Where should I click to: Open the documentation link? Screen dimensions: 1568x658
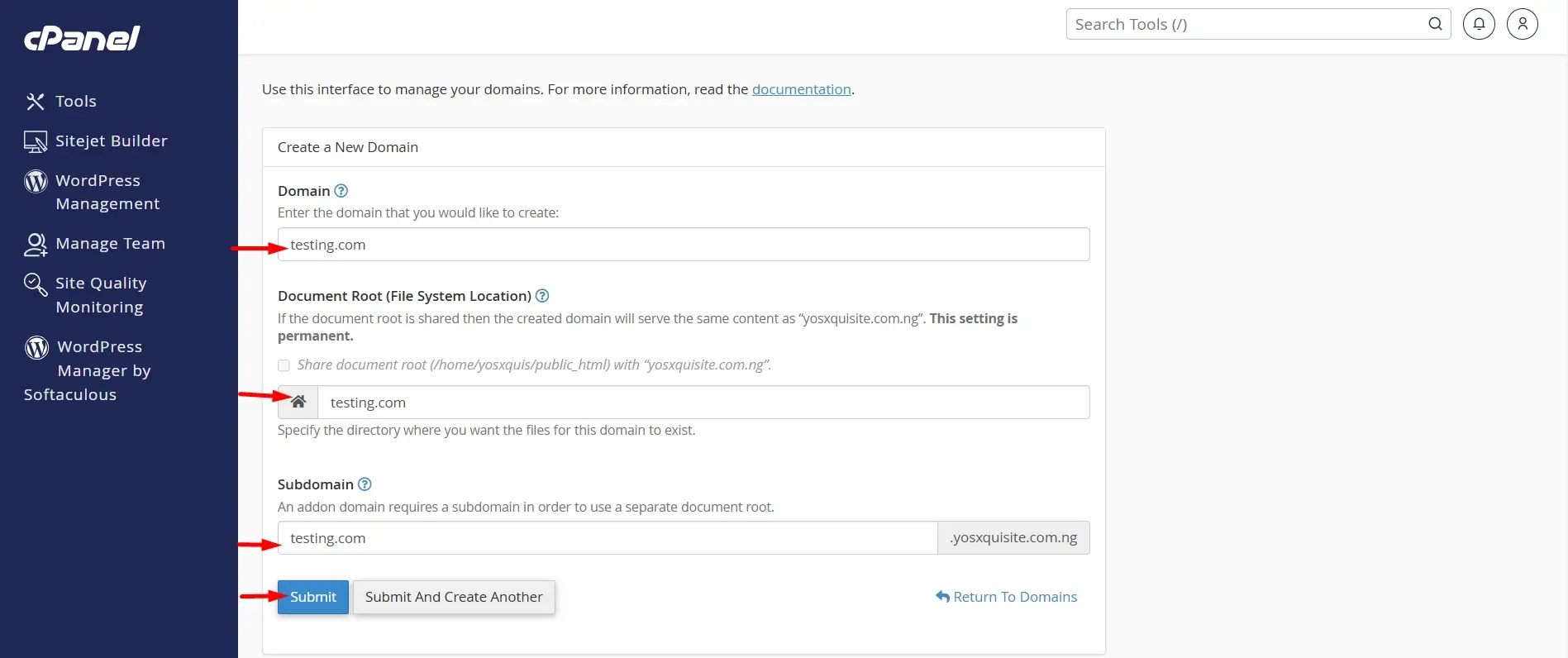click(802, 89)
